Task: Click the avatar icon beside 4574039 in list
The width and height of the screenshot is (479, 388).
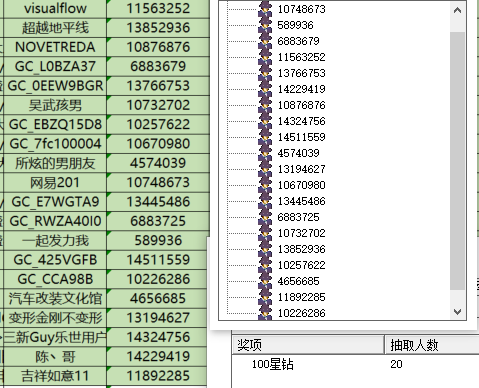Action: point(265,153)
